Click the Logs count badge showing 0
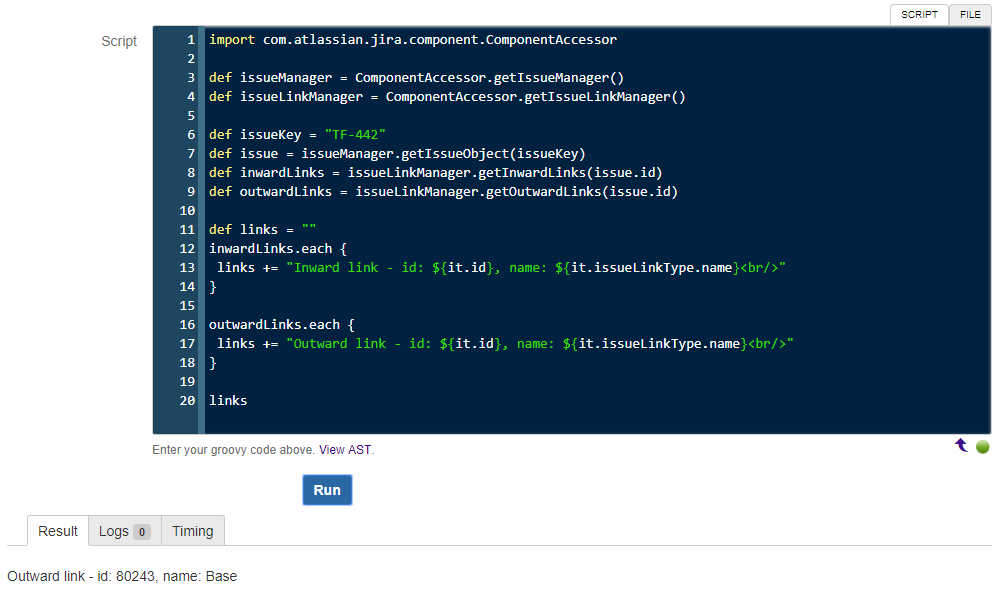 [142, 532]
